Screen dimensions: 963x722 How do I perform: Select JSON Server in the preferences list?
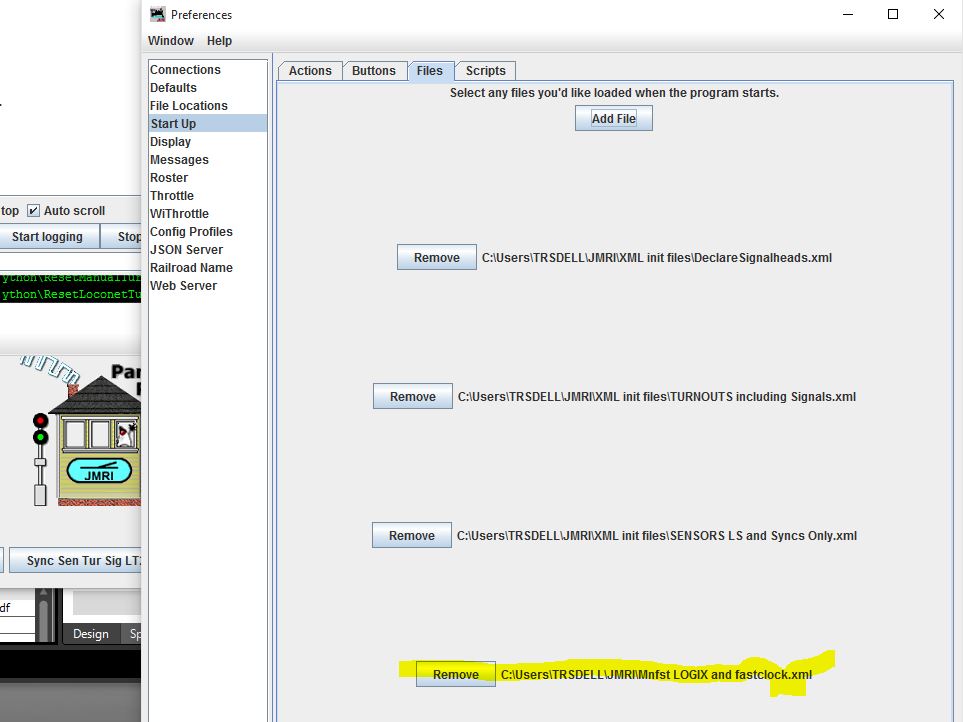coord(208,250)
